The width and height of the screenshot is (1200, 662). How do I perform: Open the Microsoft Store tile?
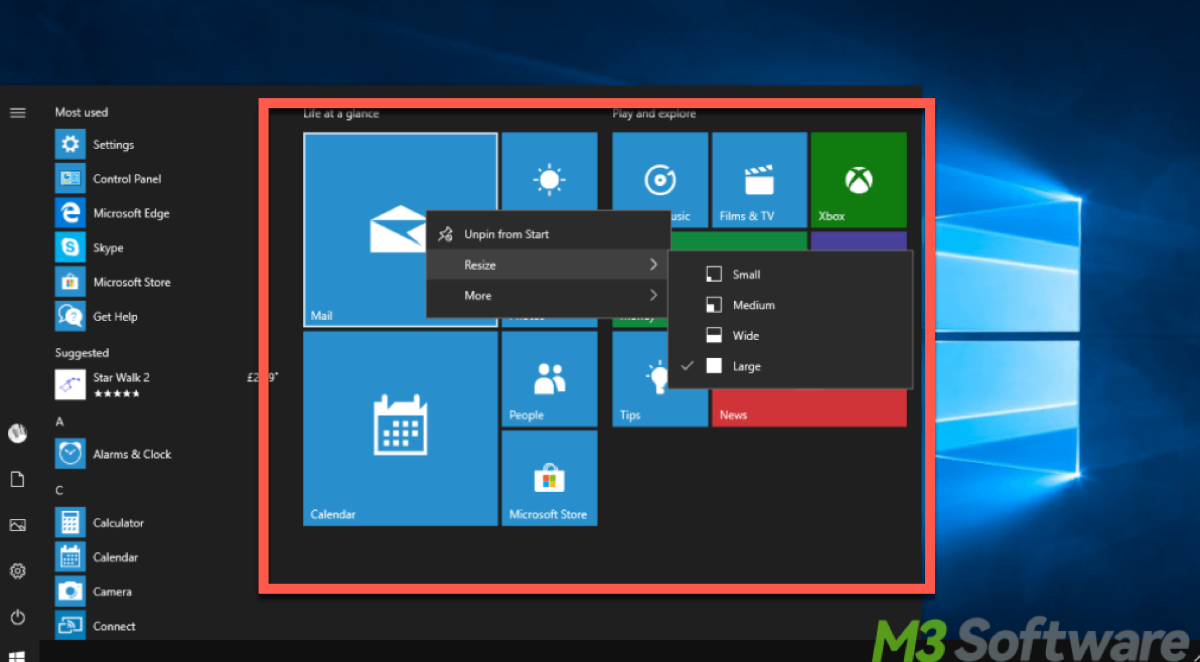click(549, 478)
